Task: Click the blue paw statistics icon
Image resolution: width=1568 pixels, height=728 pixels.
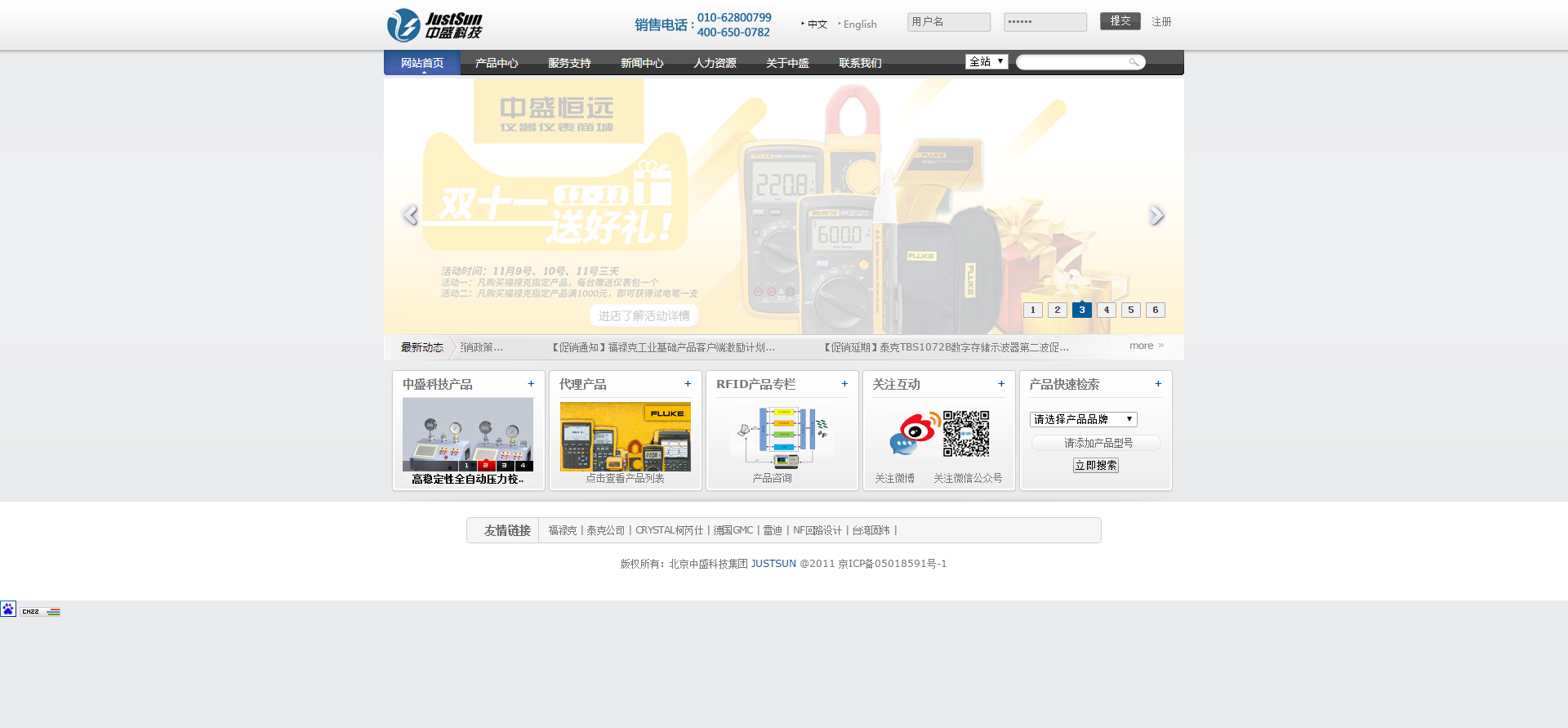Action: tap(8, 609)
